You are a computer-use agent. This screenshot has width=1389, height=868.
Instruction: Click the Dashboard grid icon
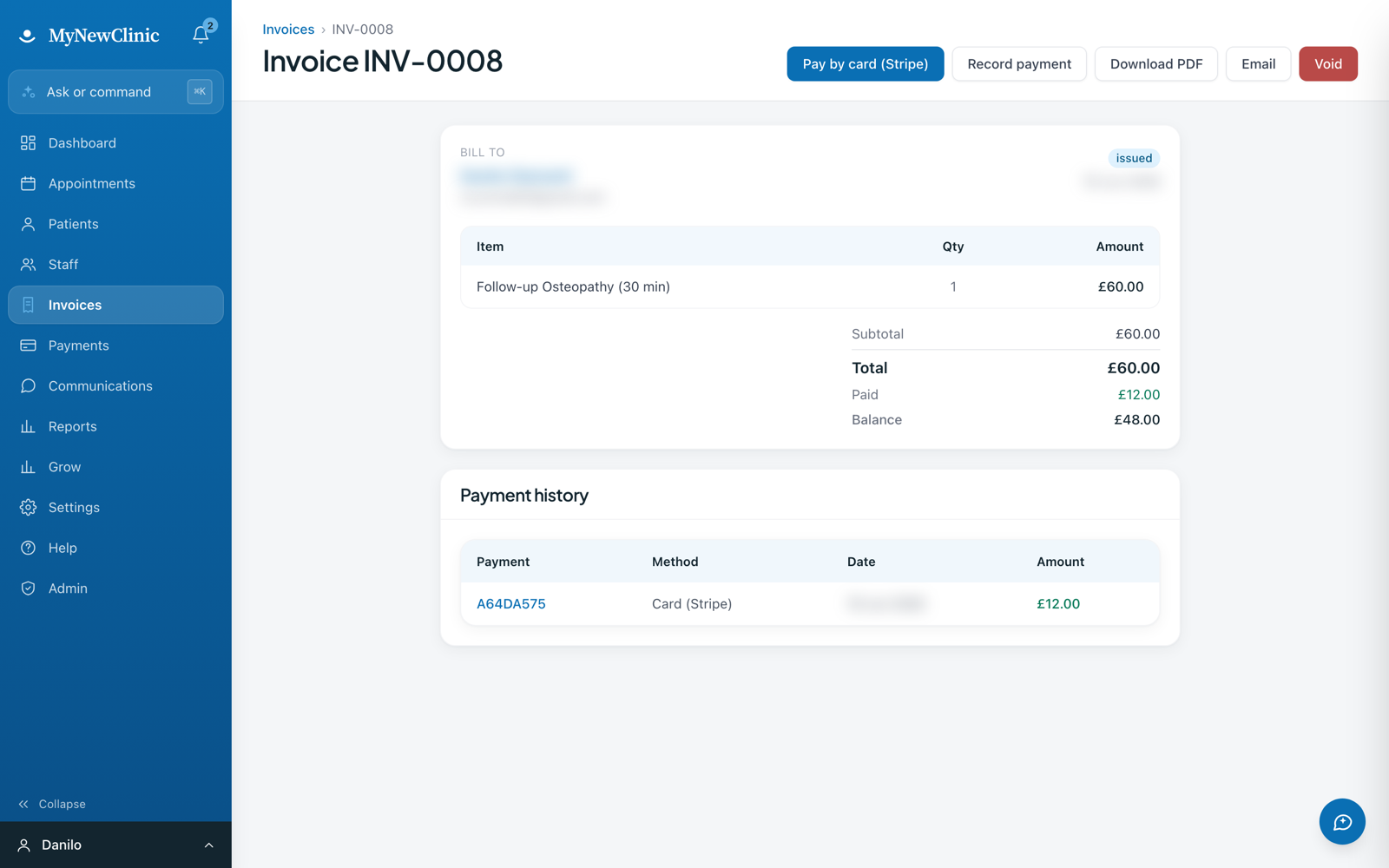(x=28, y=142)
